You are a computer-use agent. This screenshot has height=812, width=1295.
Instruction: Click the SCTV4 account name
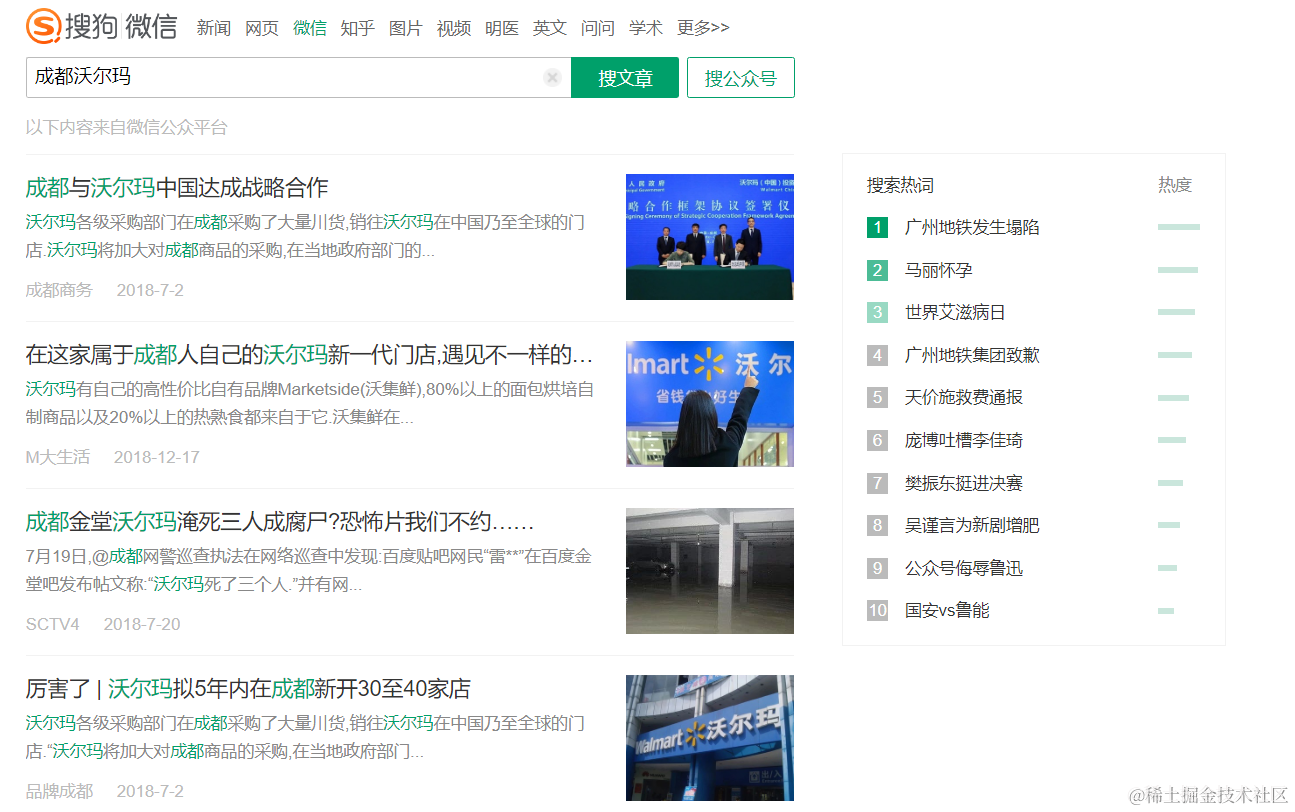coord(53,624)
